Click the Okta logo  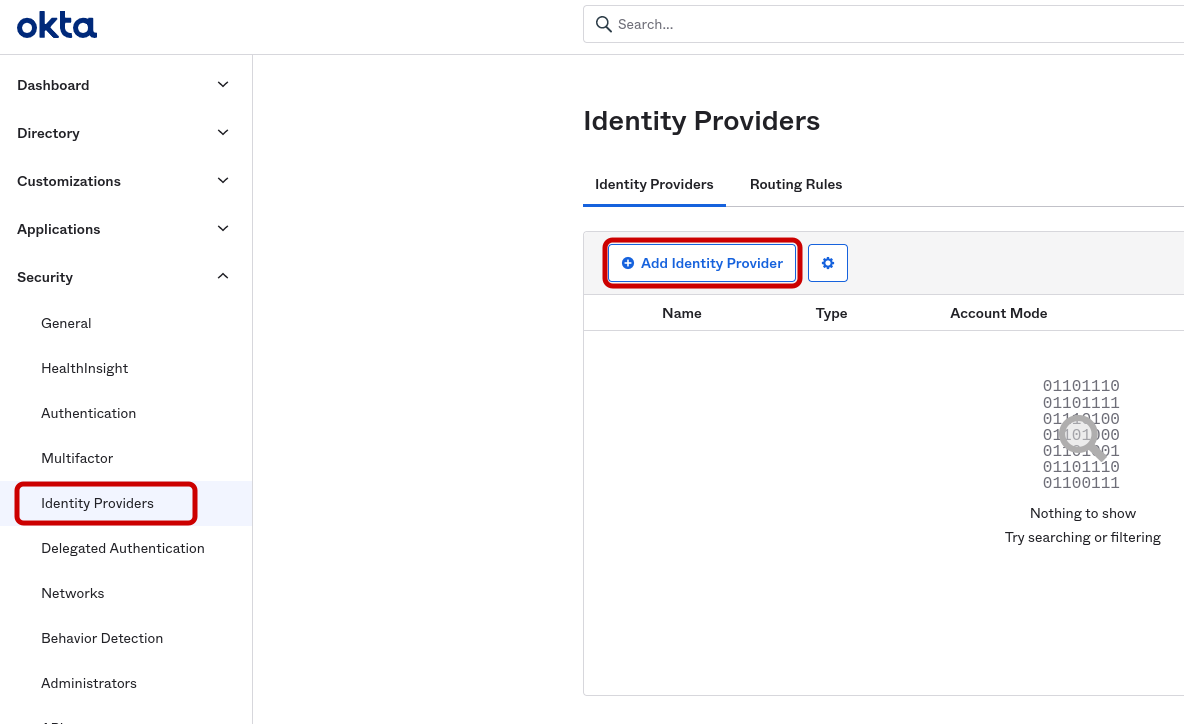(x=57, y=26)
